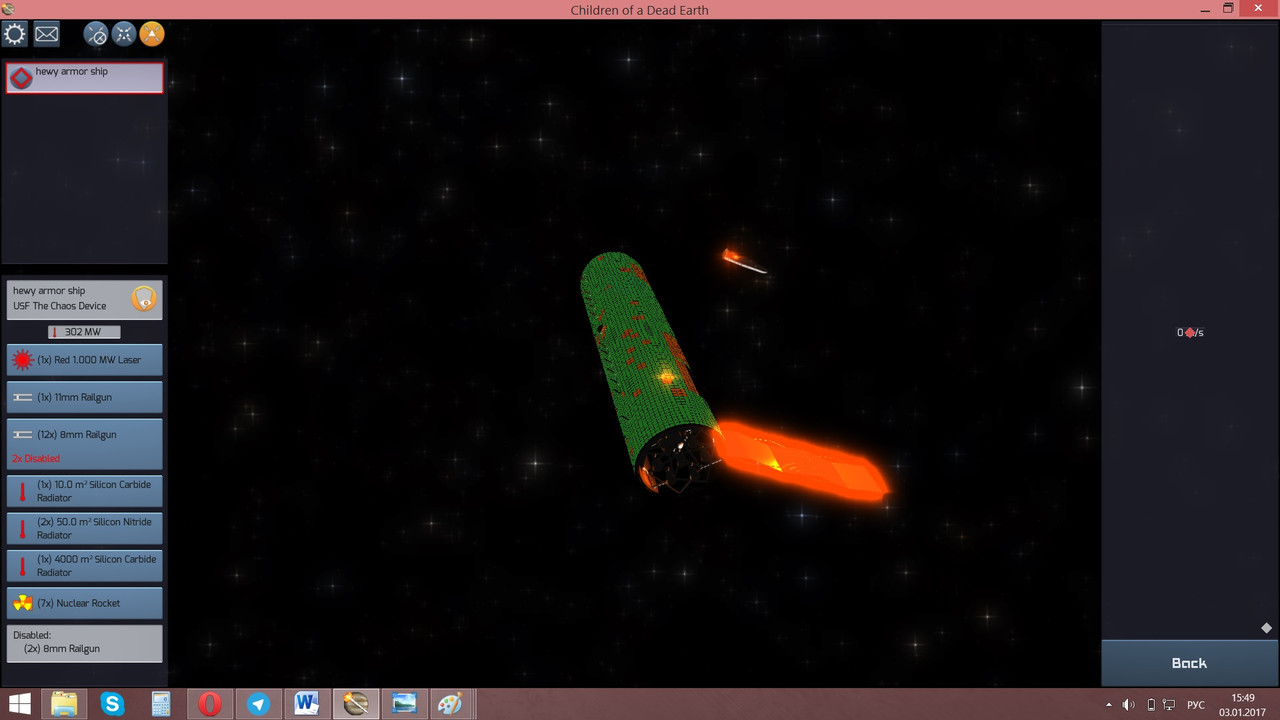Select hewy armor ship in fleet list
Image resolution: width=1280 pixels, height=720 pixels.
pyautogui.click(x=84, y=78)
